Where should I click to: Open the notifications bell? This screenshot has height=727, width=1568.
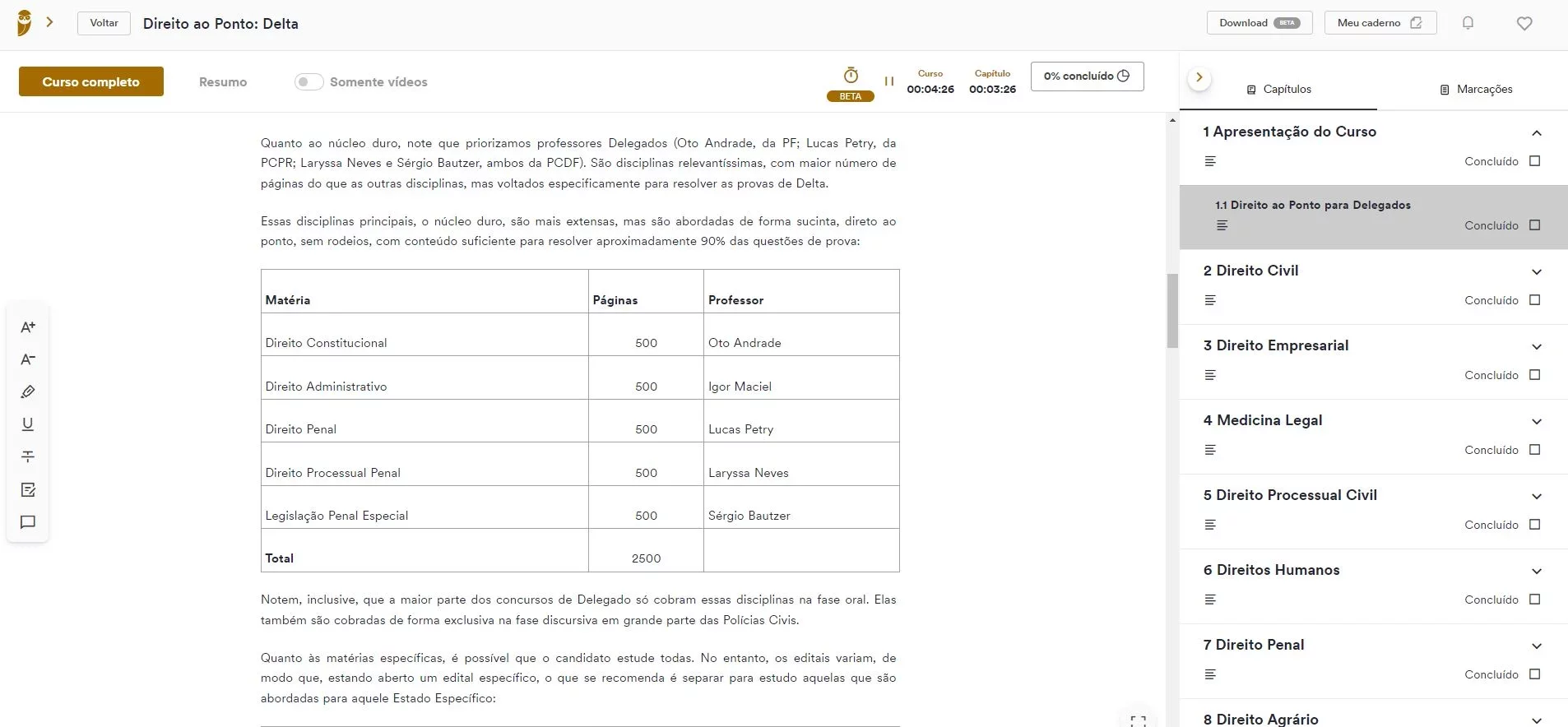(x=1468, y=23)
